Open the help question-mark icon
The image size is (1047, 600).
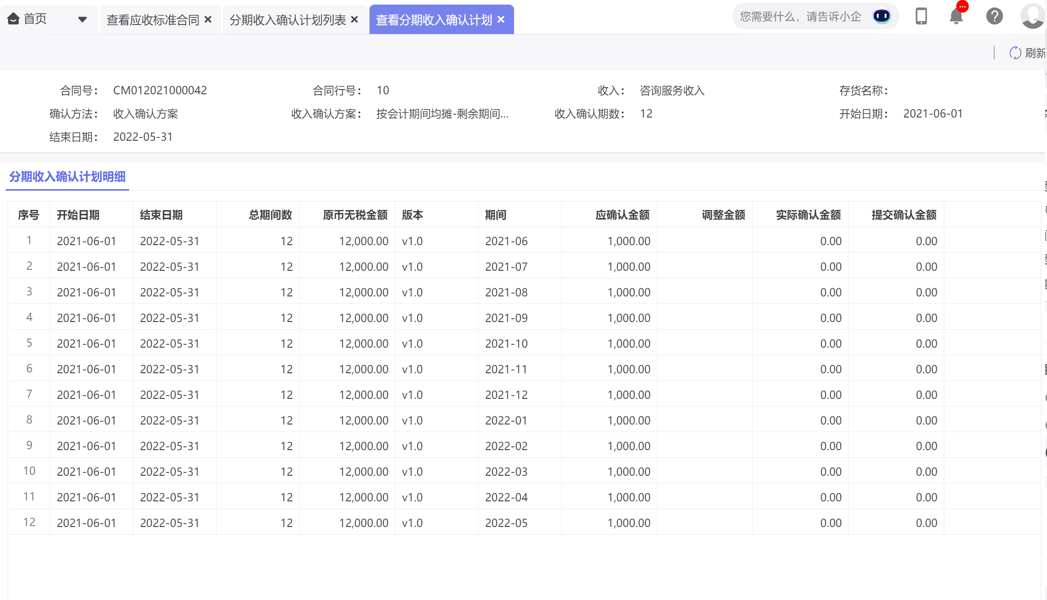point(992,16)
